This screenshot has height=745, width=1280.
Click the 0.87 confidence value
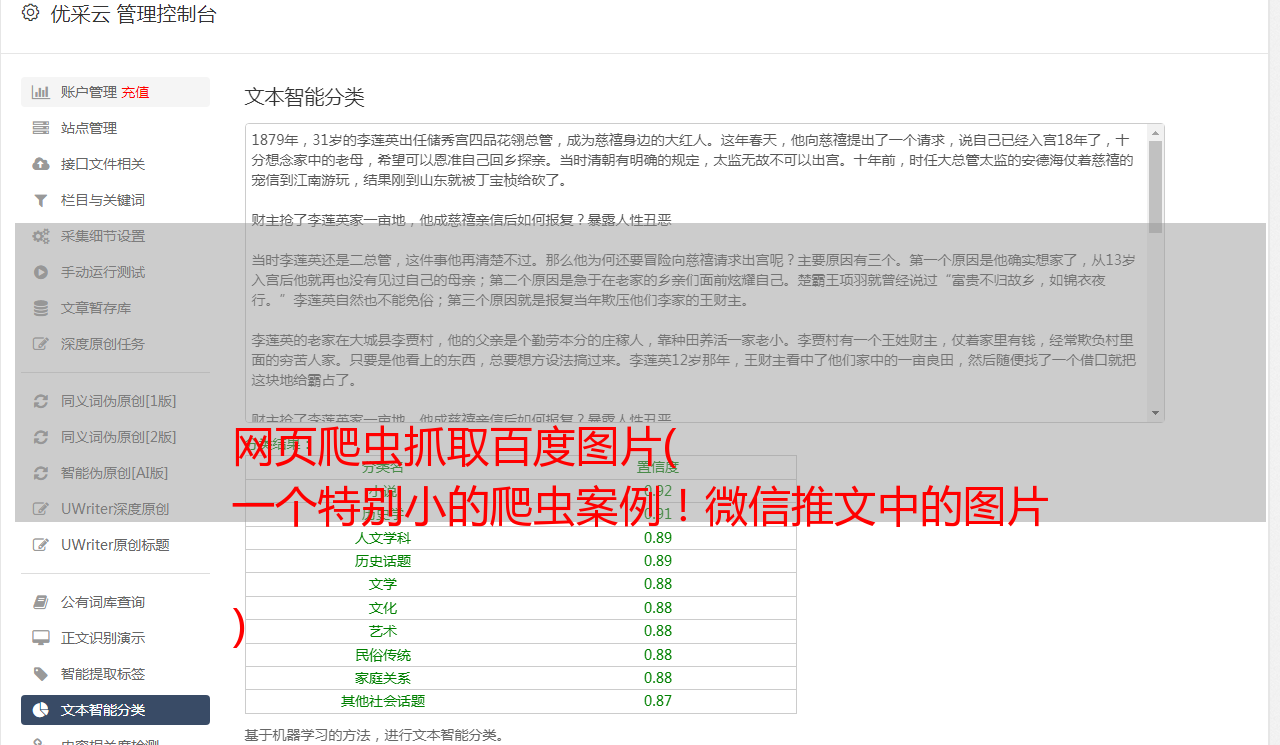[658, 701]
